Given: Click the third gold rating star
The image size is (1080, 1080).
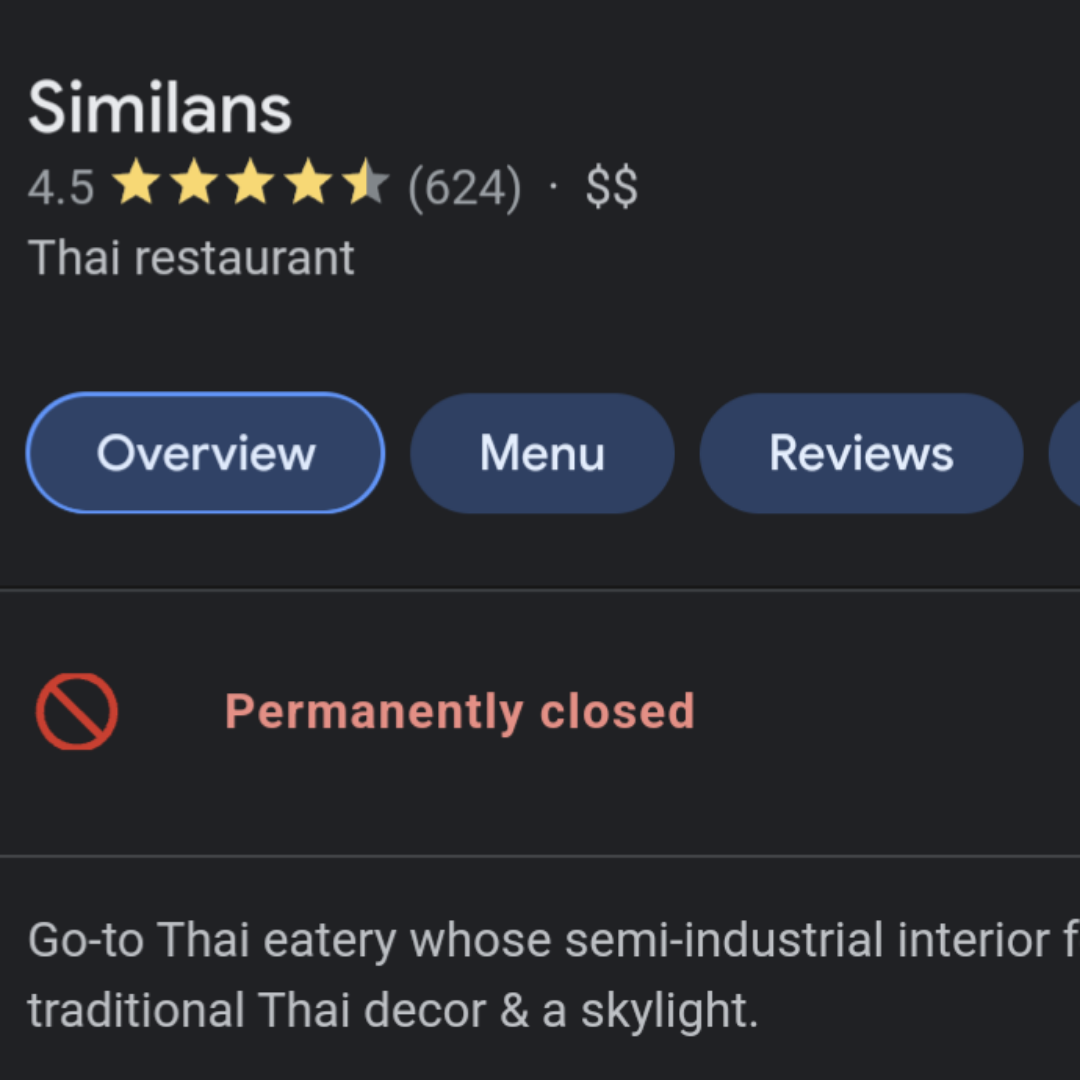Looking at the screenshot, I should (x=251, y=185).
